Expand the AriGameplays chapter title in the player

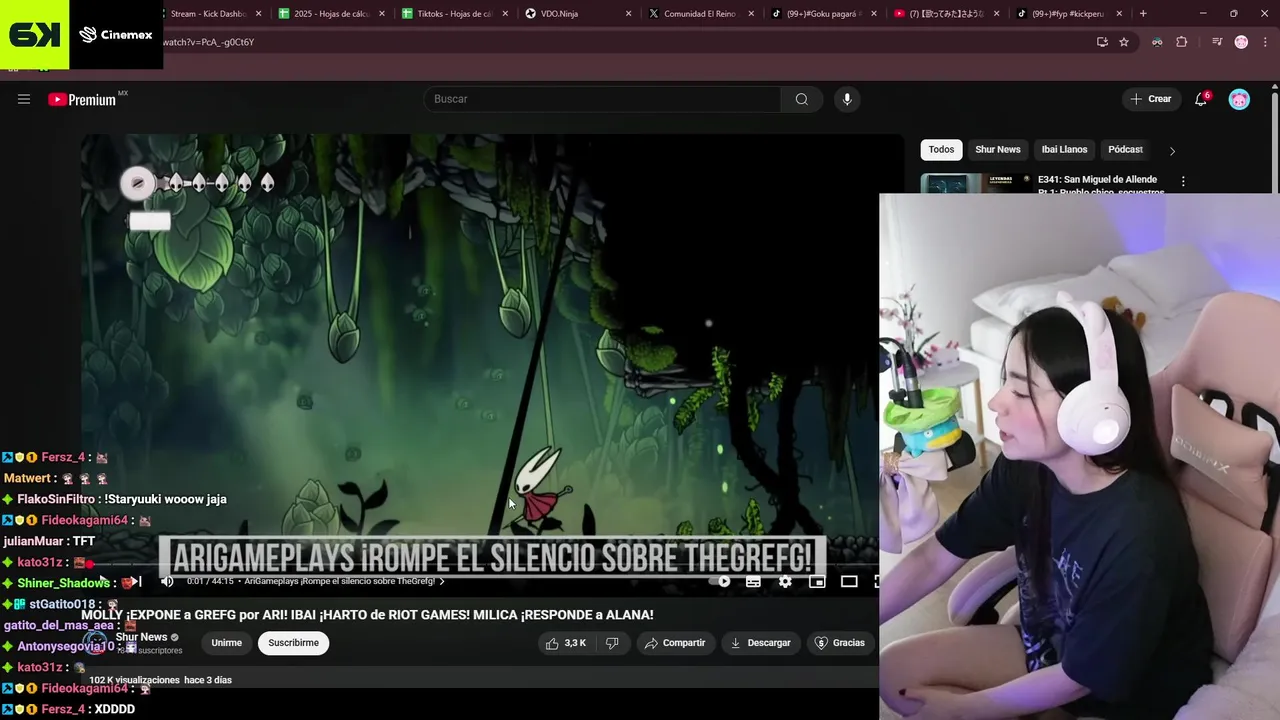(x=345, y=581)
